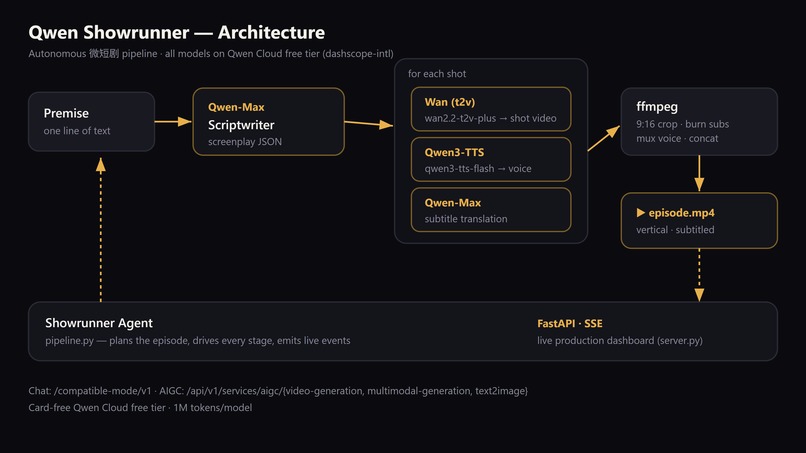
Task: Click the 'FastAPI · SSE' label
Action: point(570,323)
